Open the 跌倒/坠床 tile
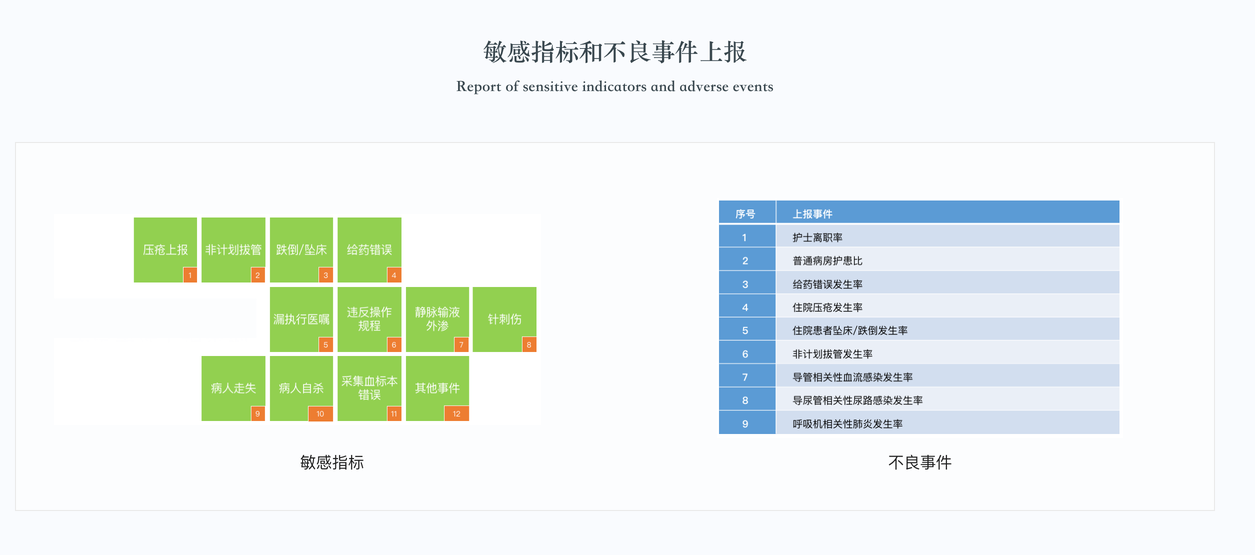 click(x=301, y=250)
